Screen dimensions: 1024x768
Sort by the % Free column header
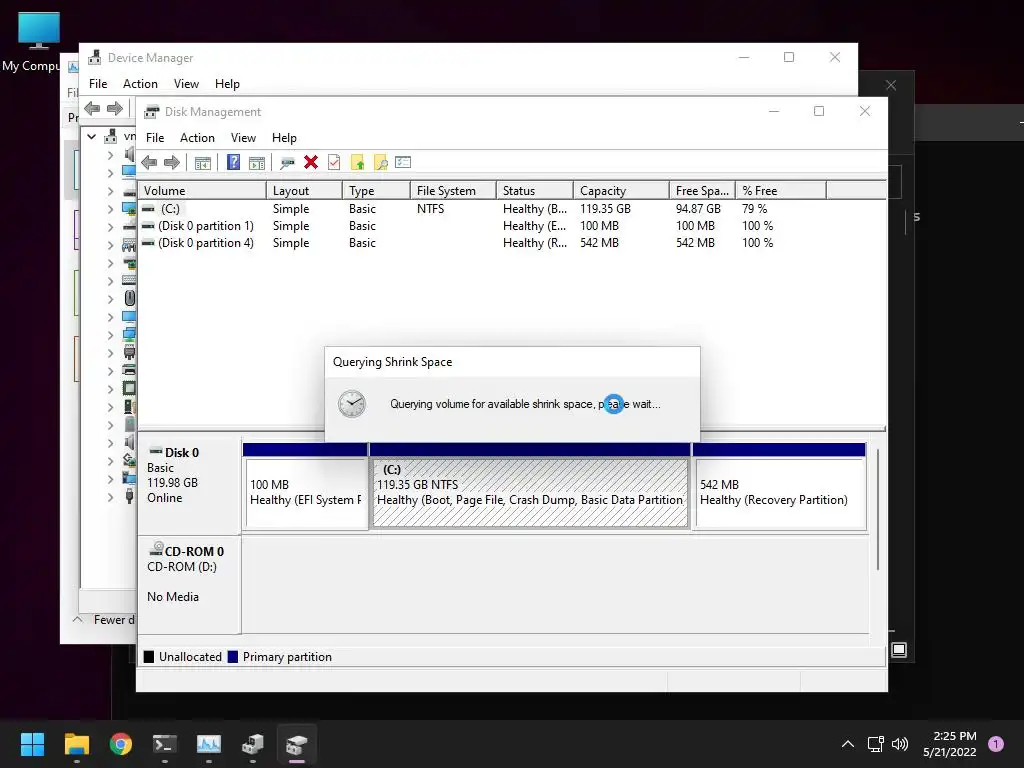[x=780, y=191]
